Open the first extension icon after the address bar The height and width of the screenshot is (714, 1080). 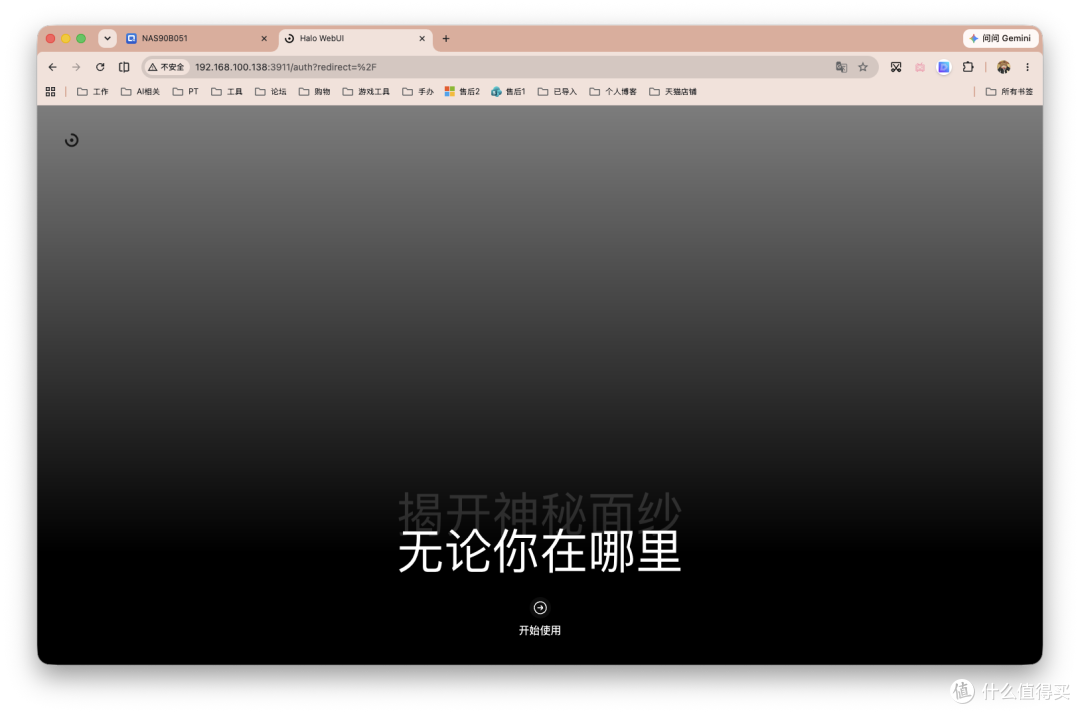coord(895,67)
